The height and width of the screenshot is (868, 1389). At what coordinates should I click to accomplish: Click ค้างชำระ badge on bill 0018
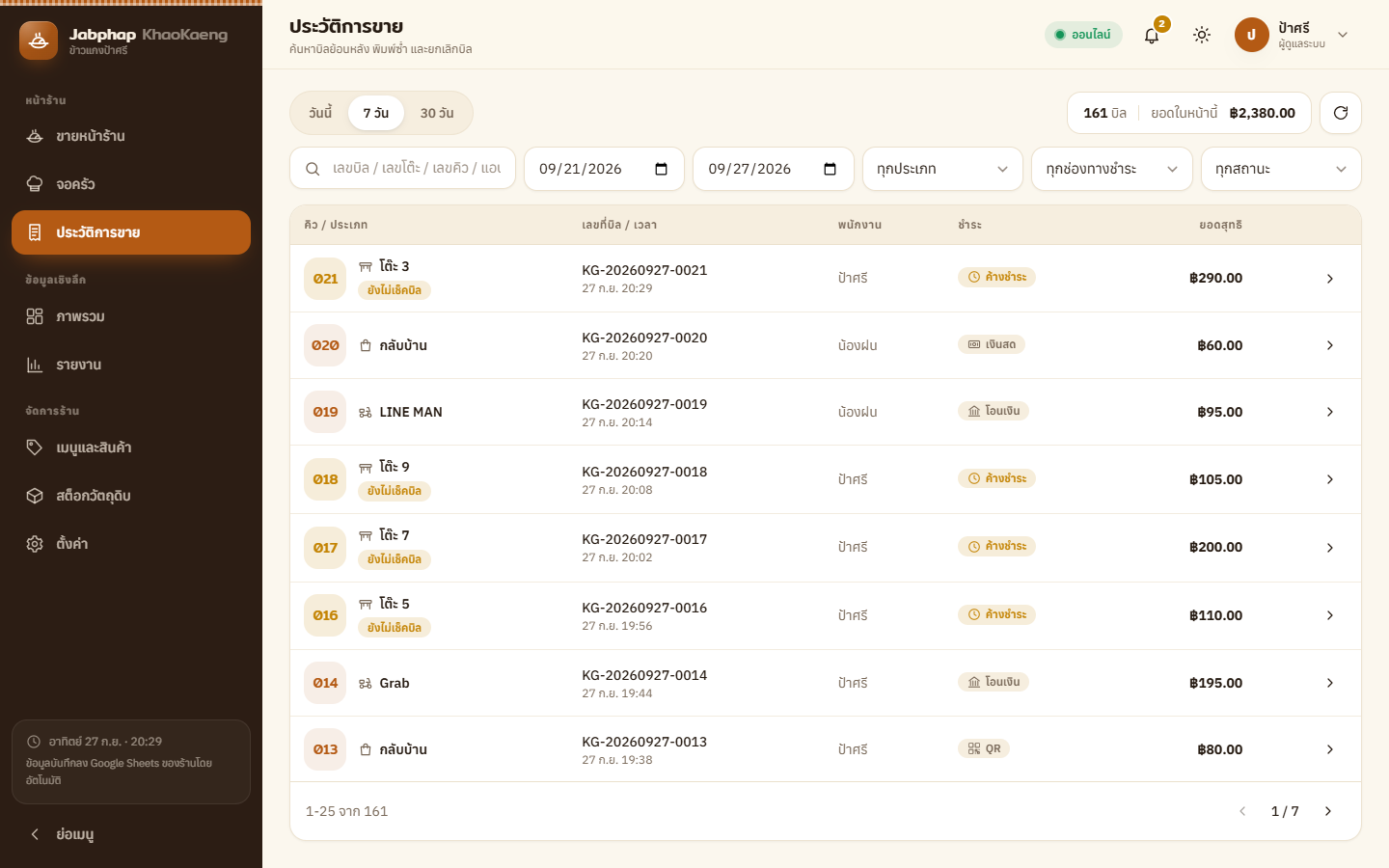pos(996,478)
